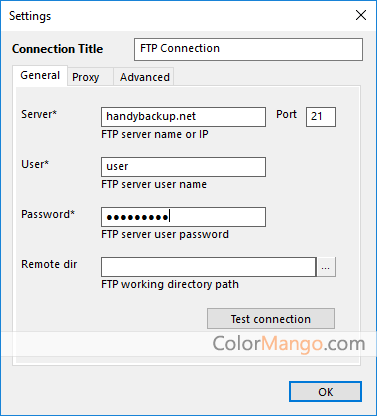Confirm settings with the OK button
This screenshot has height=416, width=377.
pyautogui.click(x=325, y=392)
